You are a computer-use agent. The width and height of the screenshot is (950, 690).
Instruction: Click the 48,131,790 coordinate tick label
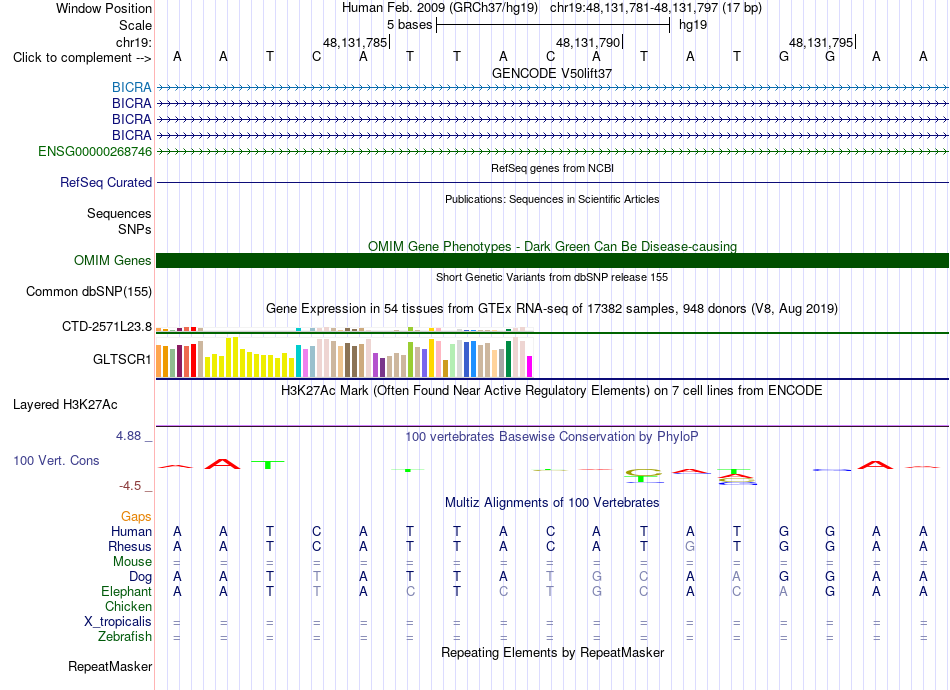(x=588, y=42)
